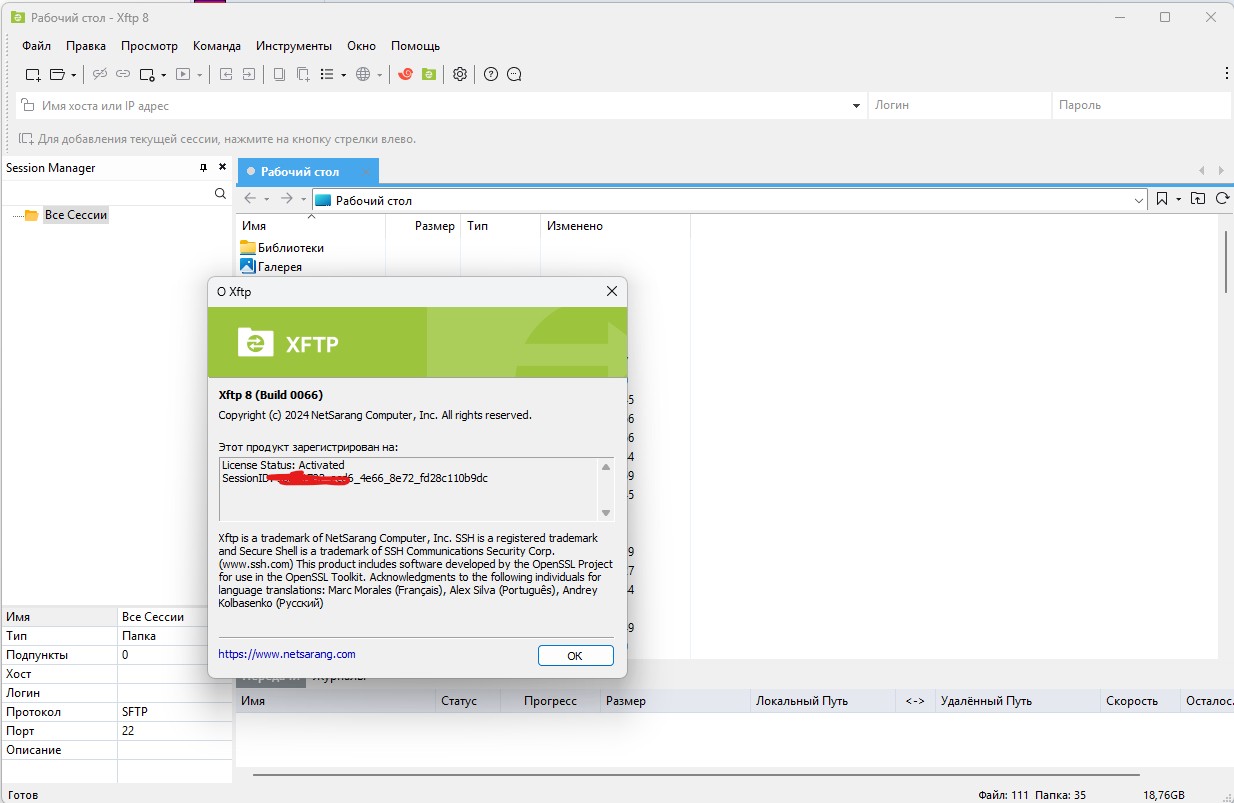Expand the globe encoding dropdown arrow
The height and width of the screenshot is (803, 1234).
tap(379, 75)
